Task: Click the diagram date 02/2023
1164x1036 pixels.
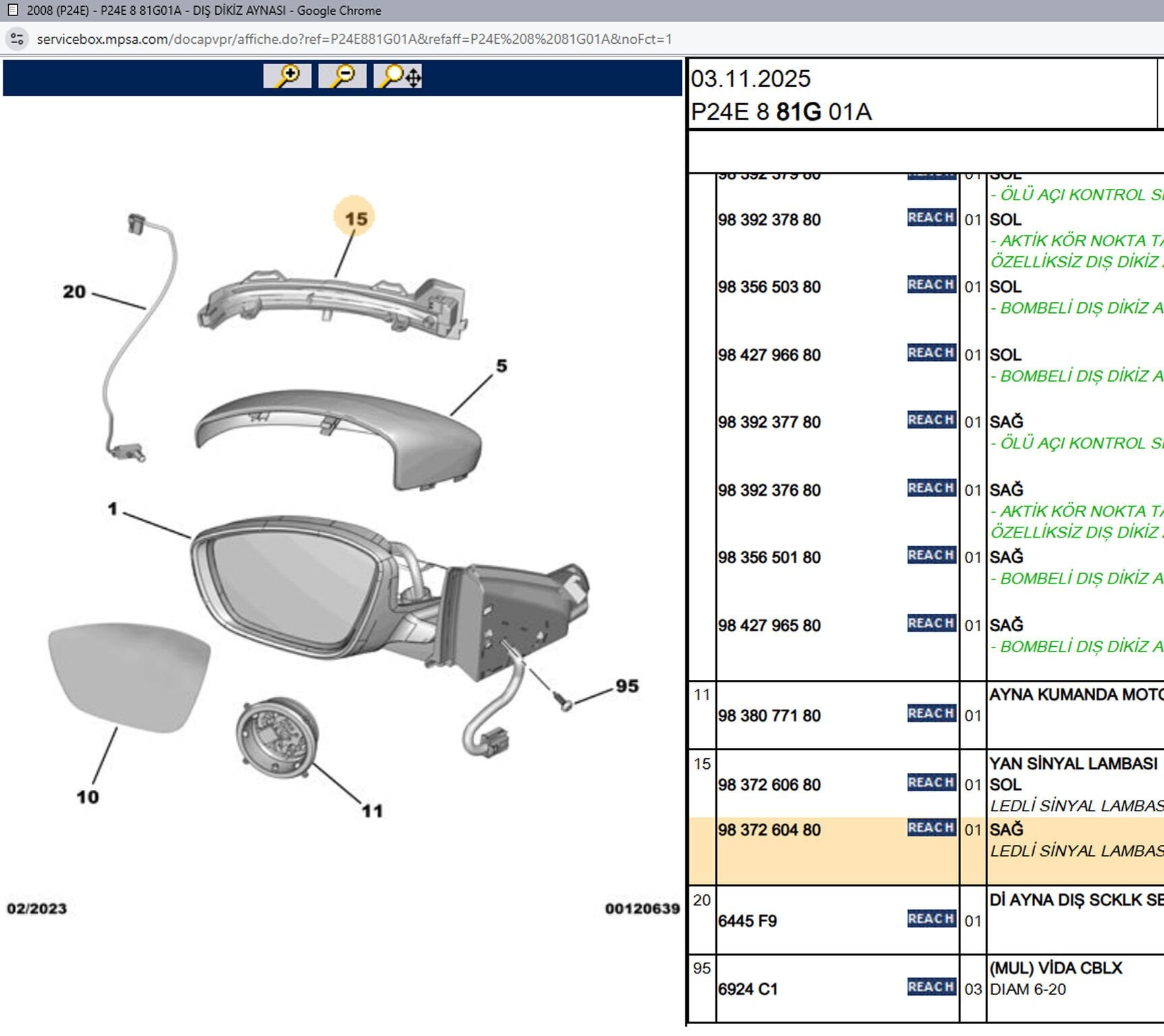Action: tap(37, 909)
